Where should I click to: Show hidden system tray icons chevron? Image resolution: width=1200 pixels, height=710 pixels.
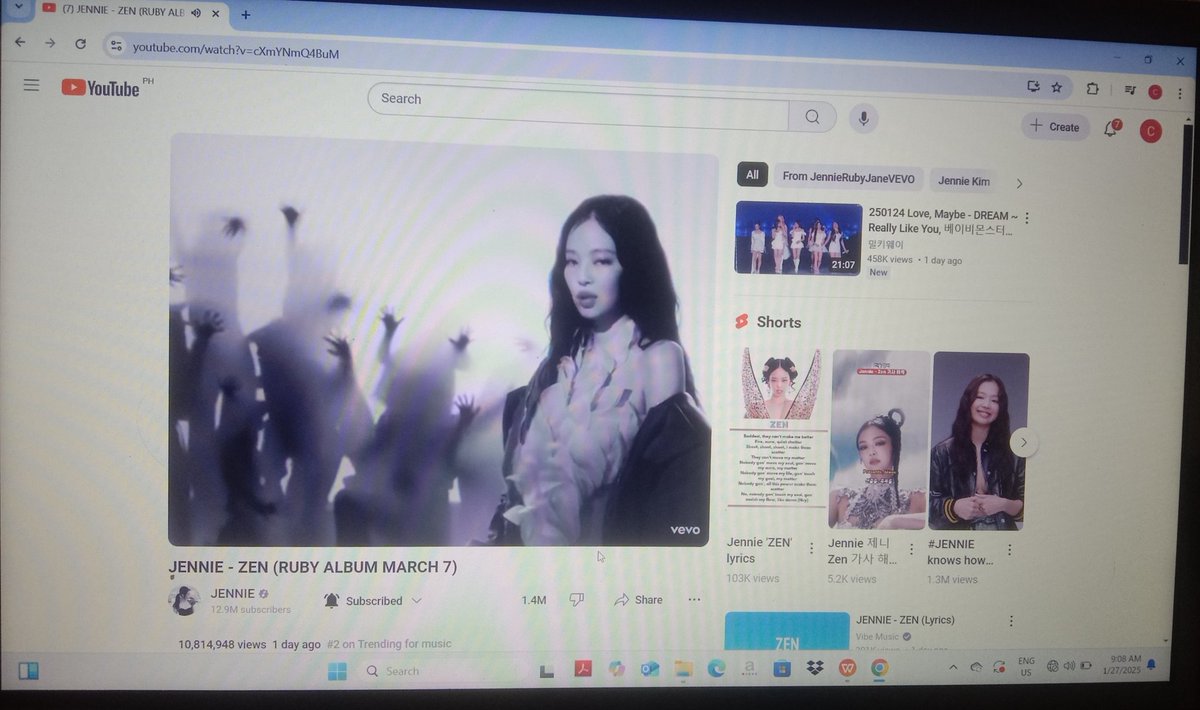951,667
